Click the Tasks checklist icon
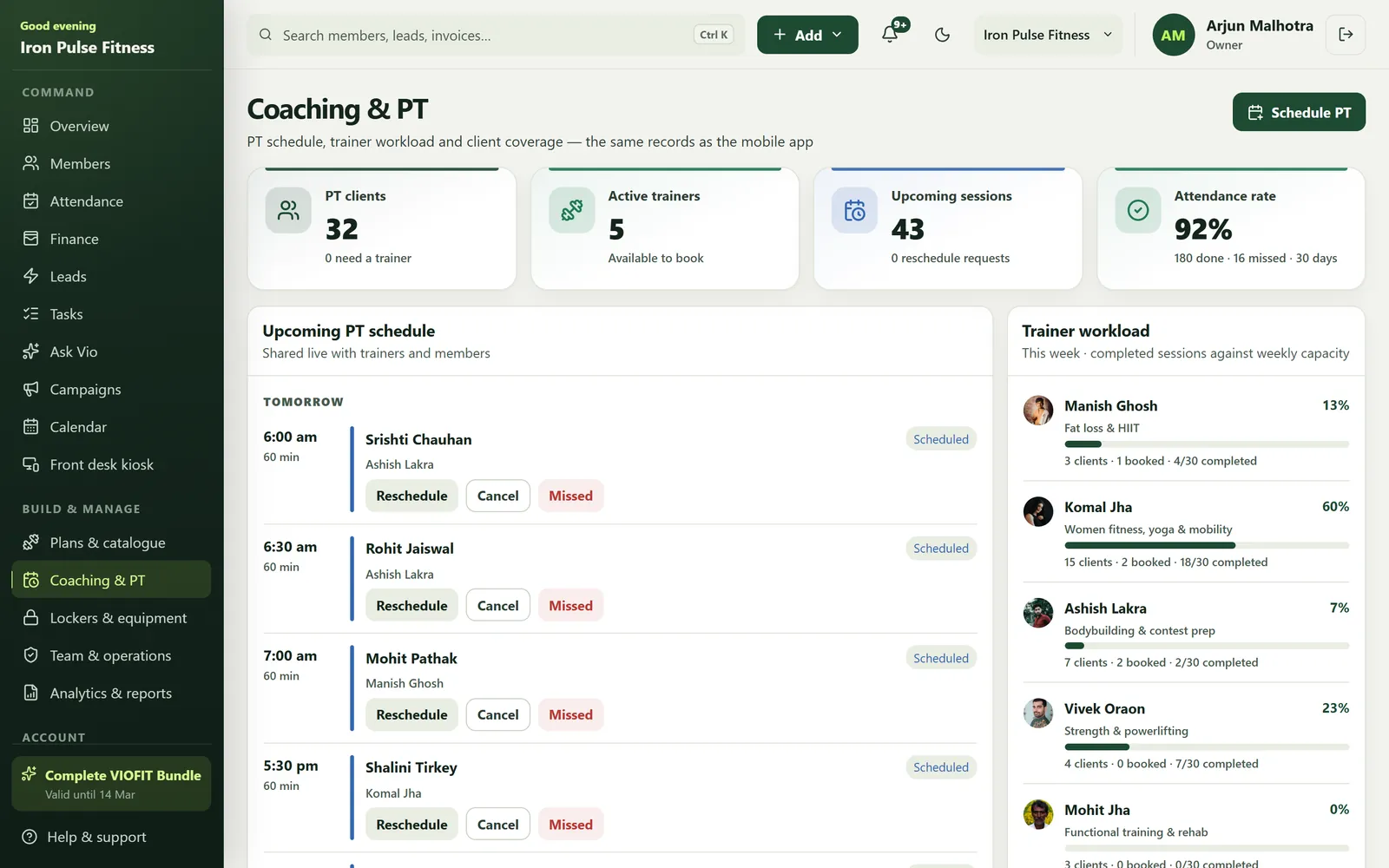This screenshot has width=1389, height=868. [31, 314]
